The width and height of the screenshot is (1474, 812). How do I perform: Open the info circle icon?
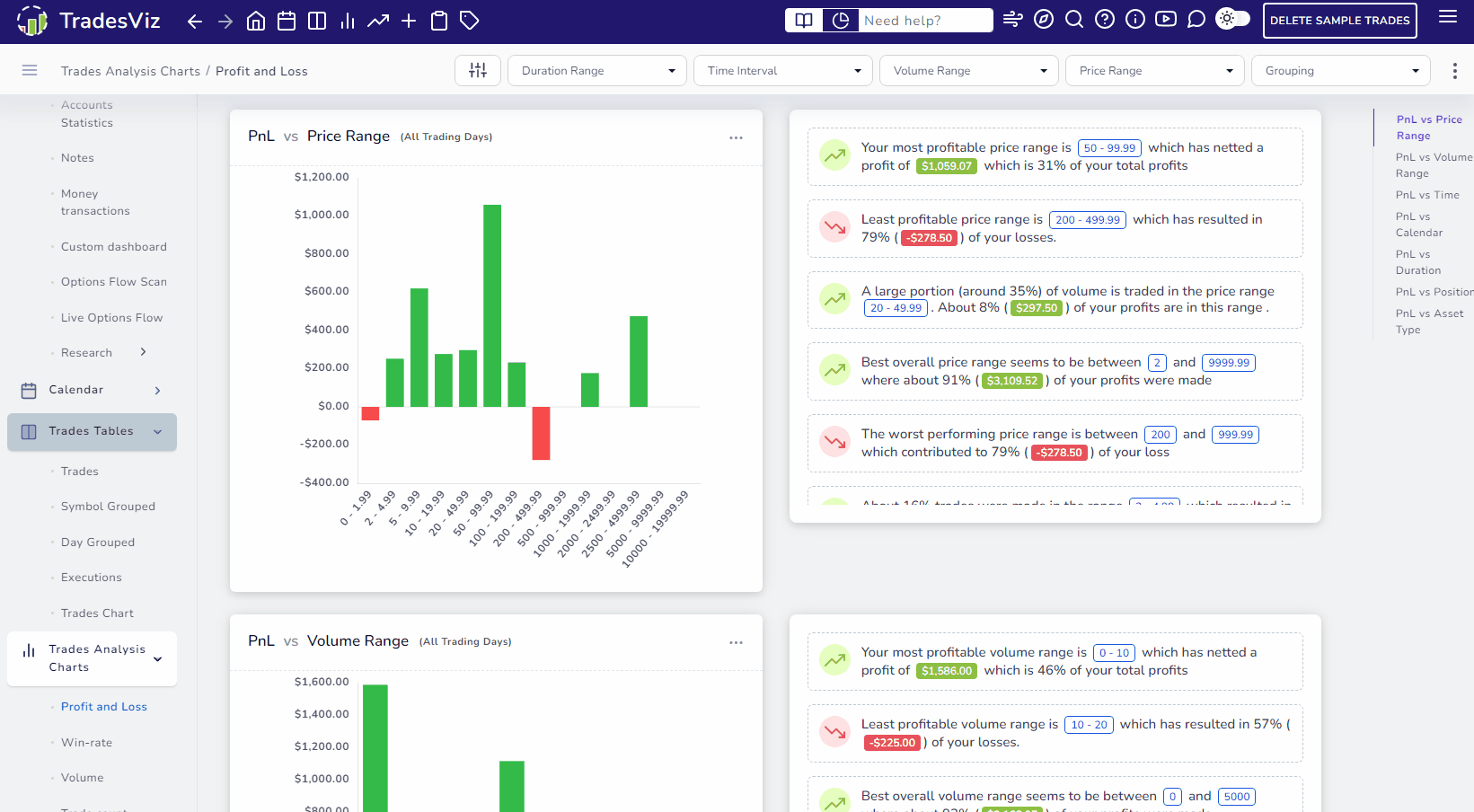tap(1135, 20)
